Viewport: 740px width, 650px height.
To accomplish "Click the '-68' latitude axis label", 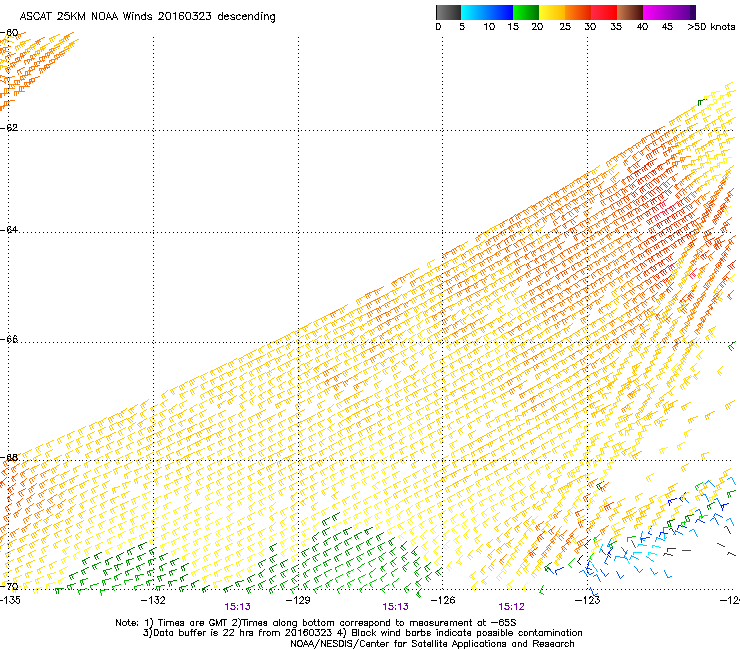I will (x=9, y=458).
